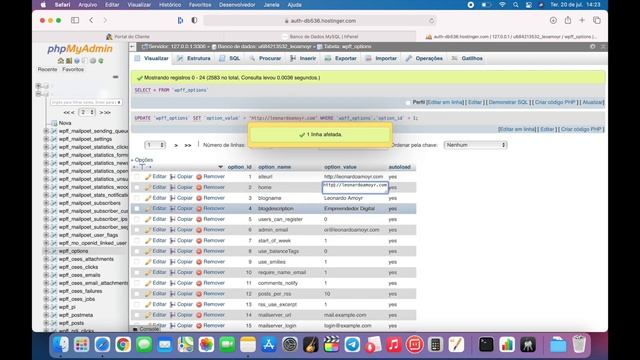
Task: Check the checkbox for comments_notify row
Action: [137, 283]
